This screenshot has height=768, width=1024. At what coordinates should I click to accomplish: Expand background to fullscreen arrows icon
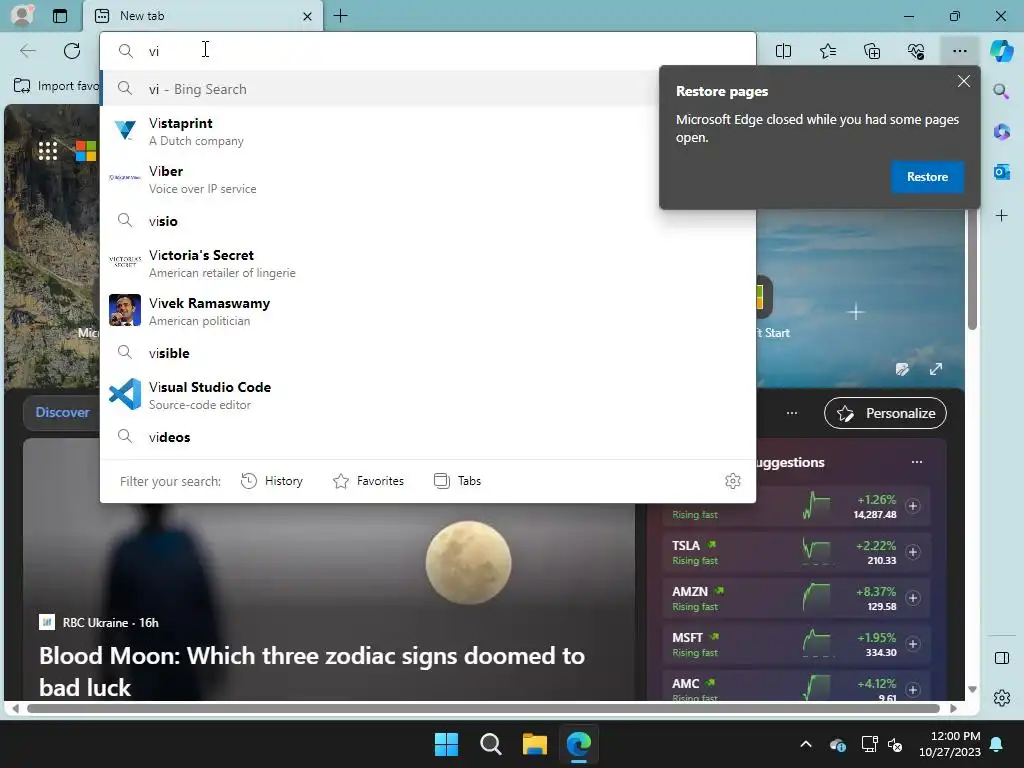(x=936, y=370)
